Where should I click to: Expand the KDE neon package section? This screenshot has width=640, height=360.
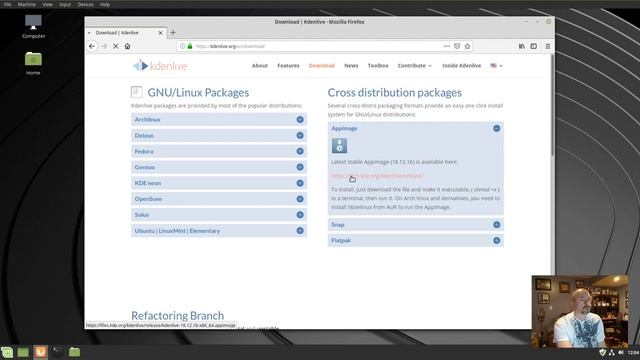tap(219, 183)
